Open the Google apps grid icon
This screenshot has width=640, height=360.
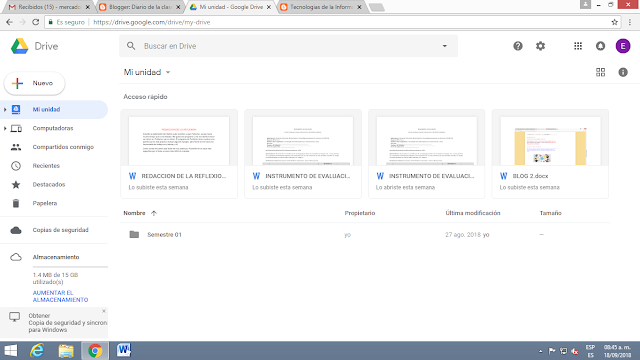tap(578, 46)
